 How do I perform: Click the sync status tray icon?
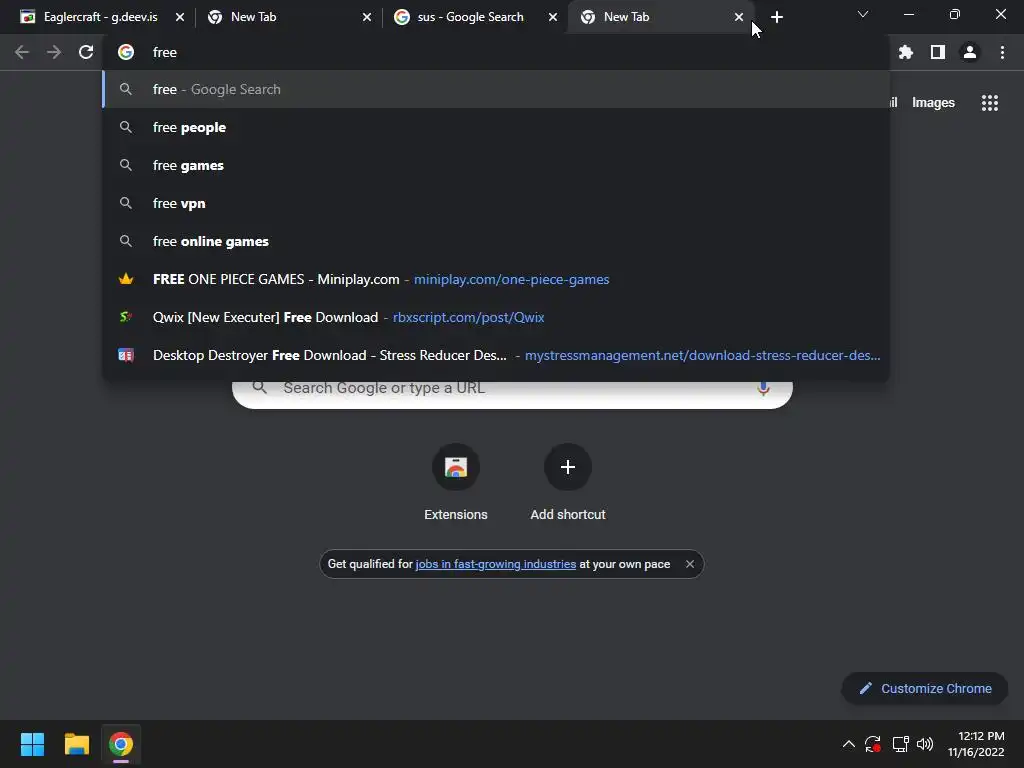tap(873, 744)
